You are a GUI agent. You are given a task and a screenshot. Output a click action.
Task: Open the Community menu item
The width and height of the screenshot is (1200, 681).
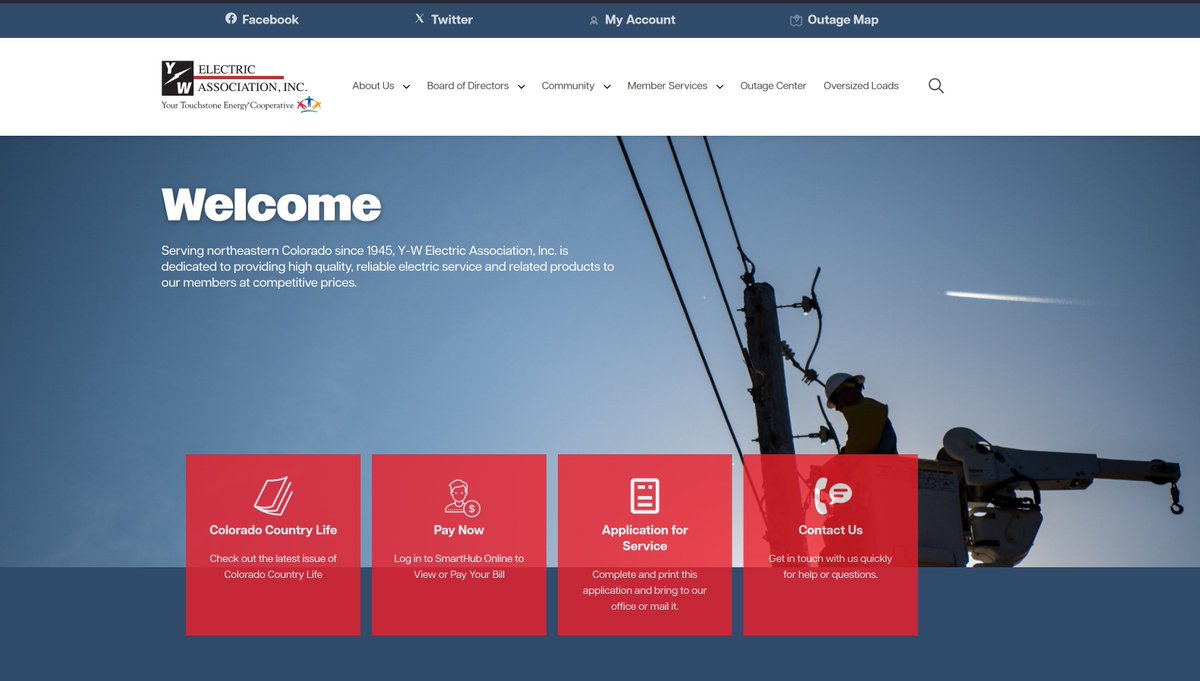coord(568,86)
